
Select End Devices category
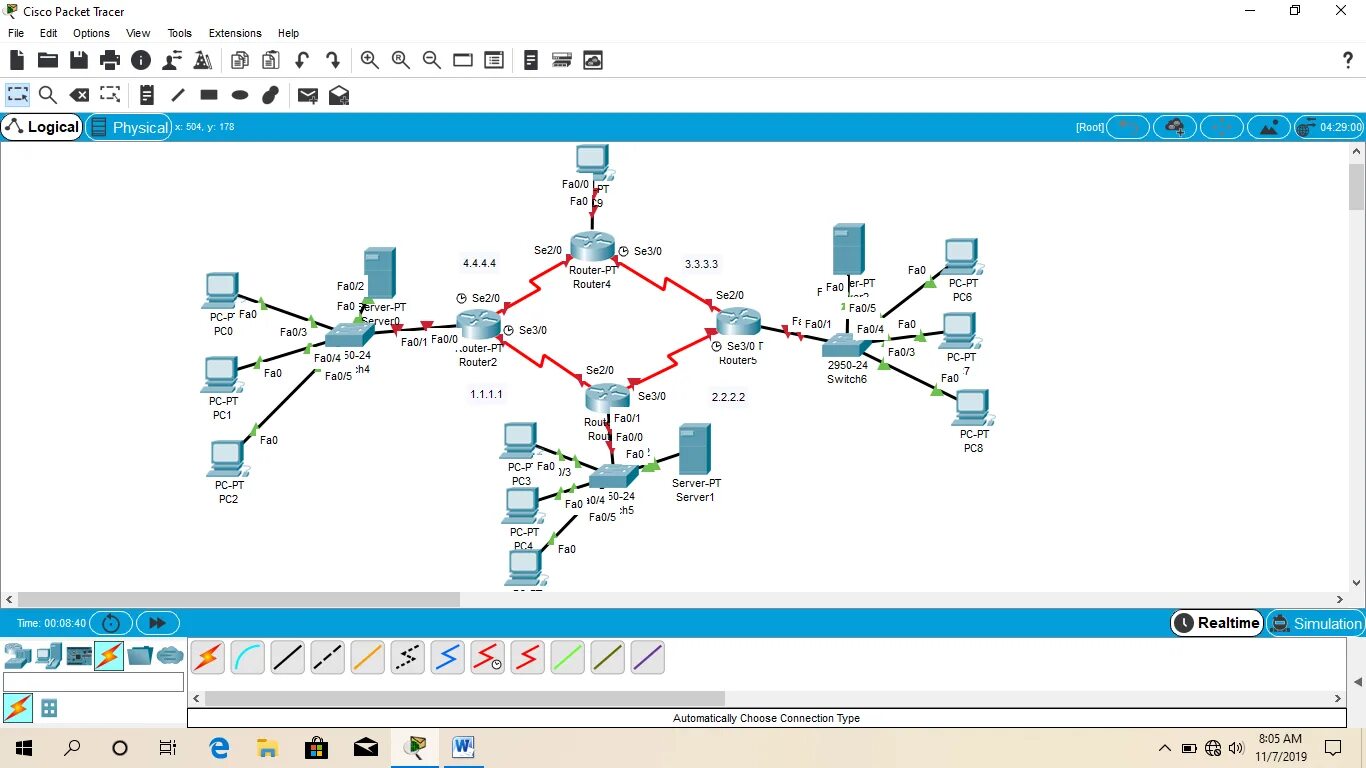pos(47,656)
